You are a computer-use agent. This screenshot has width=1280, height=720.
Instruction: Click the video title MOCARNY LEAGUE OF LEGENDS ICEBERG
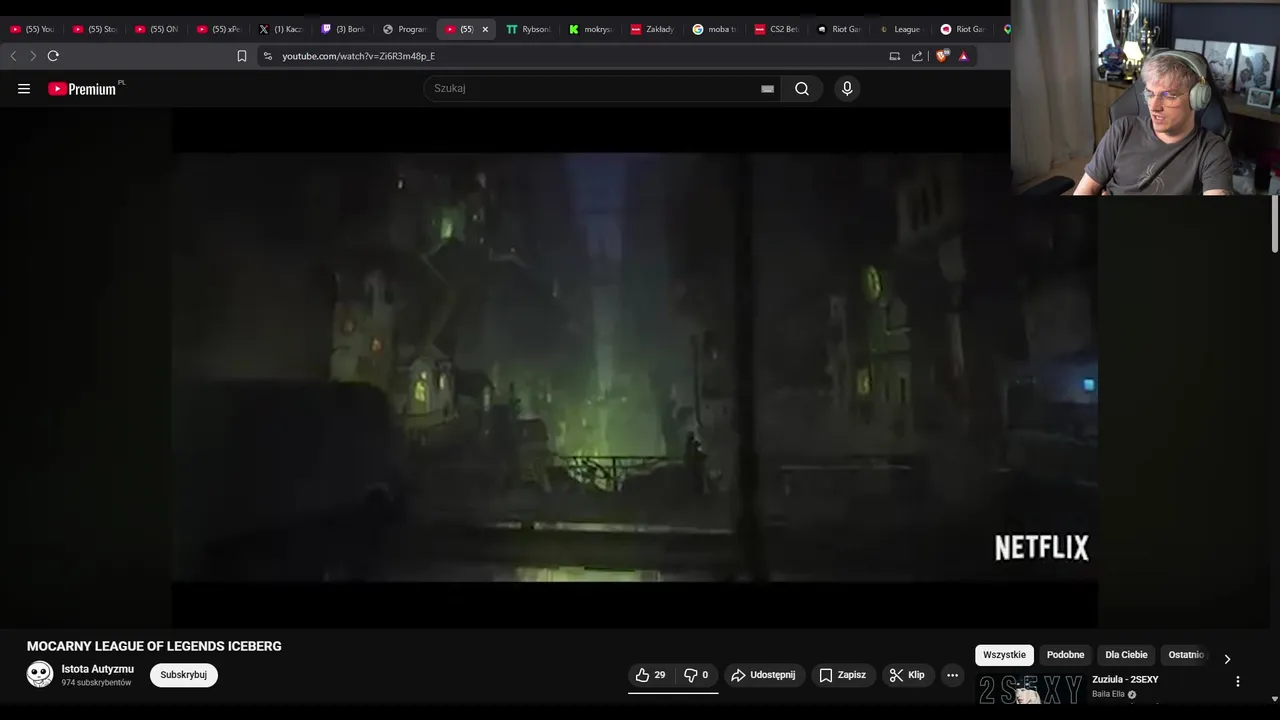pyautogui.click(x=154, y=646)
